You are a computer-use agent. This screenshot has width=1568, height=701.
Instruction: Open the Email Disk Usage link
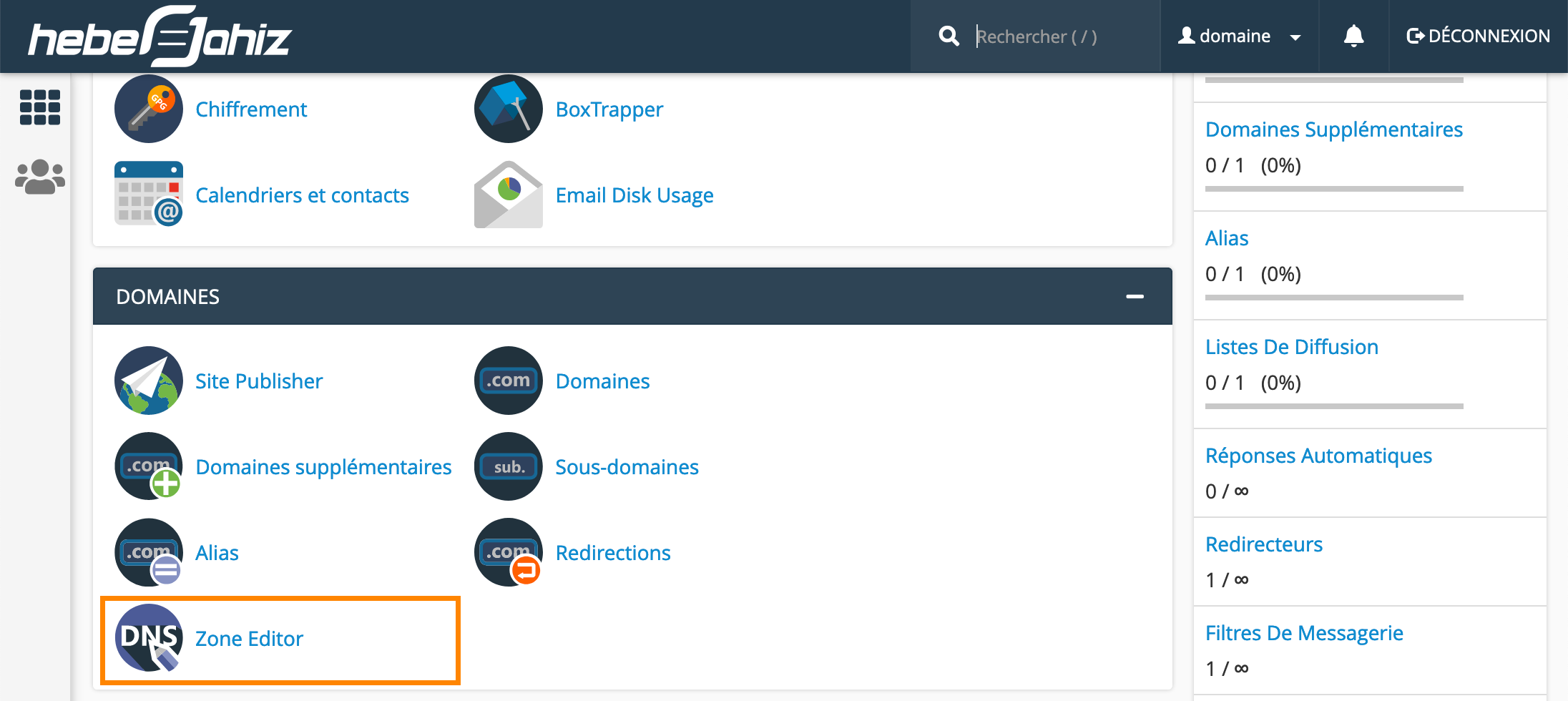pyautogui.click(x=634, y=195)
